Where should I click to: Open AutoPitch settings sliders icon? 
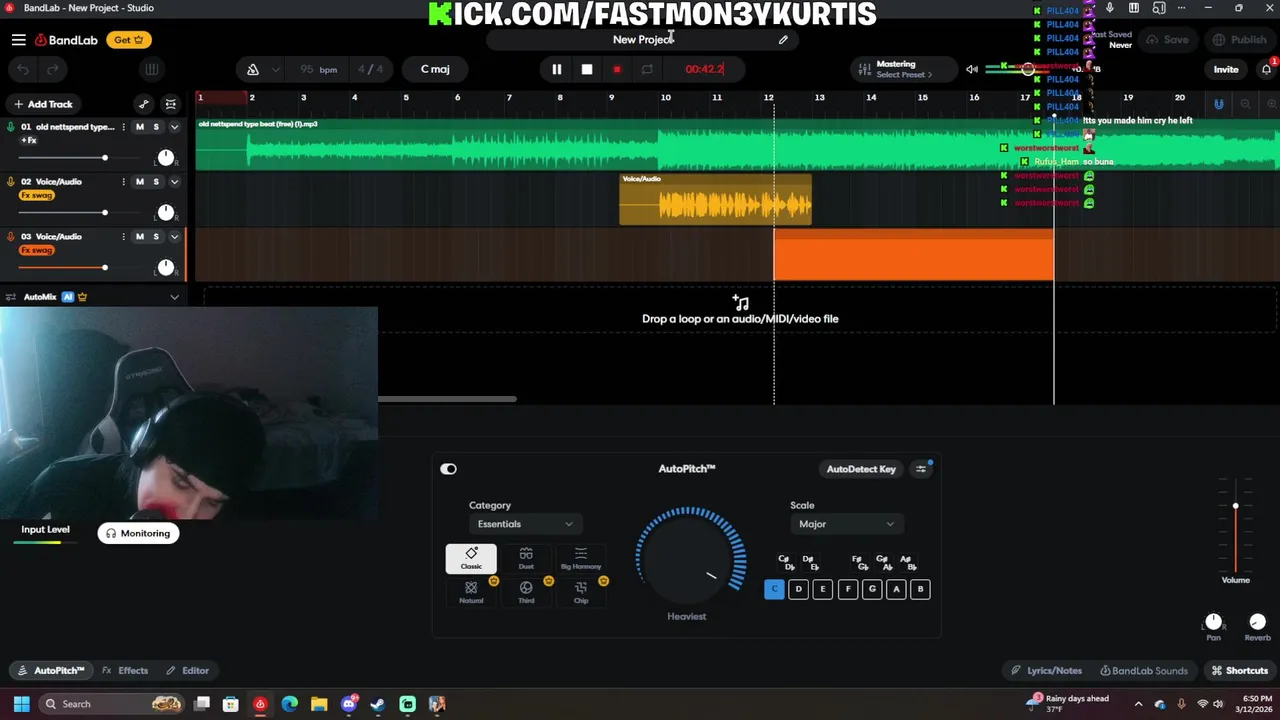922,469
